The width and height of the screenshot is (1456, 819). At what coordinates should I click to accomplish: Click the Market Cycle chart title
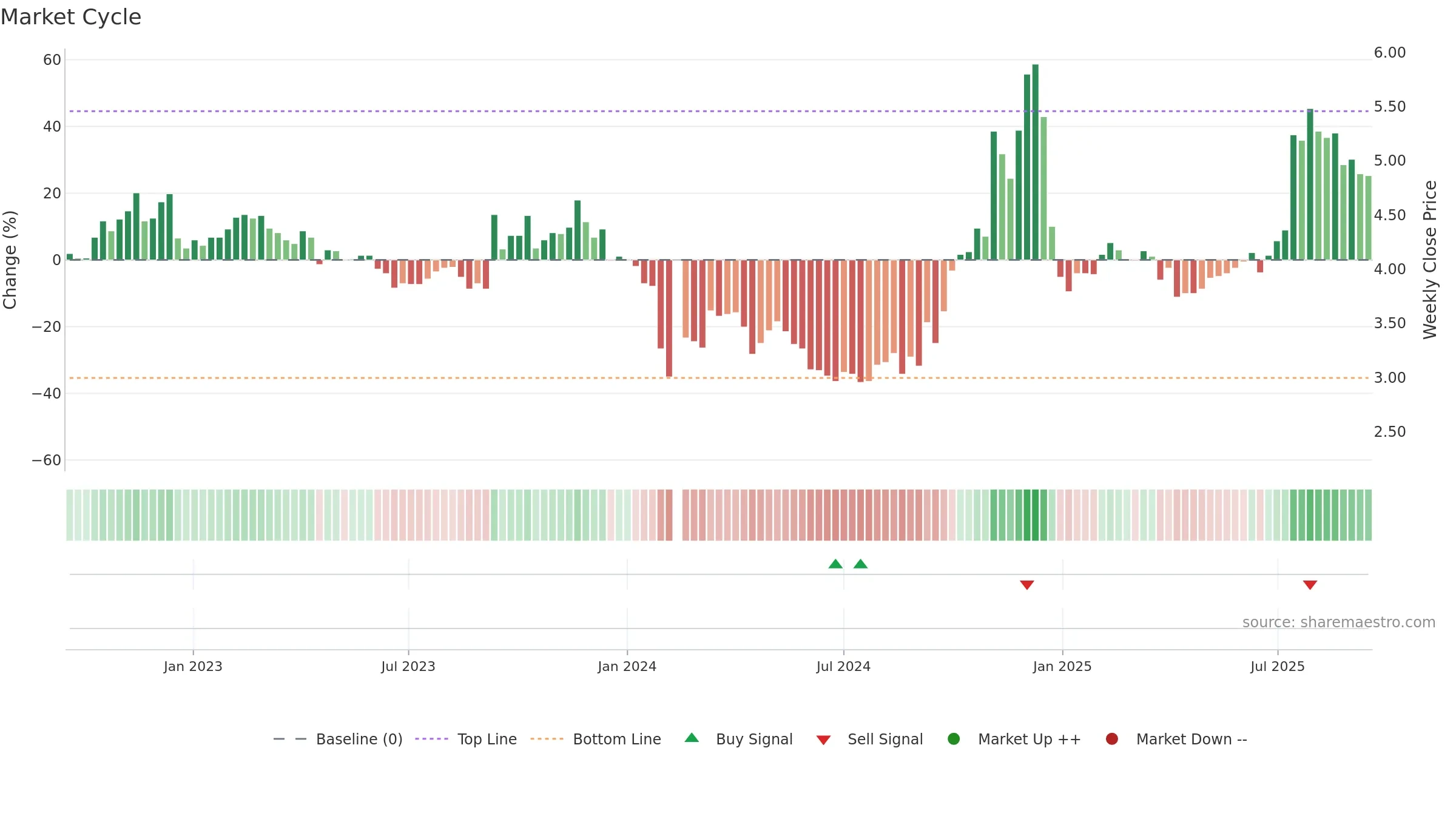tap(71, 17)
